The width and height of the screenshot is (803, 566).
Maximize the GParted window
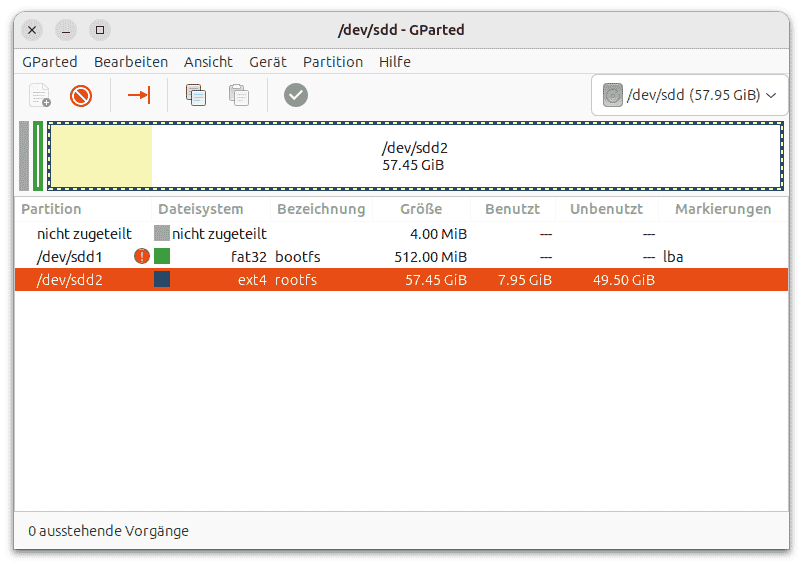coord(100,30)
